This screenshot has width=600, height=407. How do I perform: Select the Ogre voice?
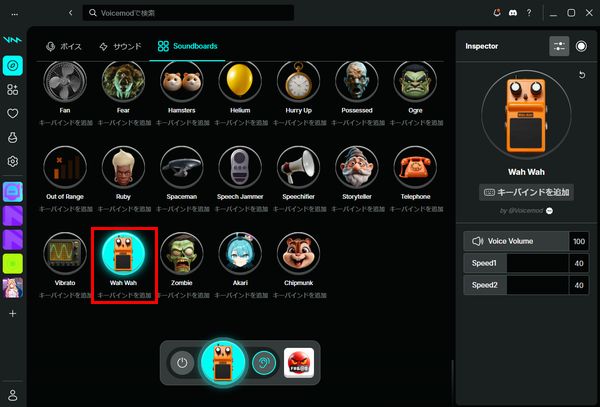(415, 81)
